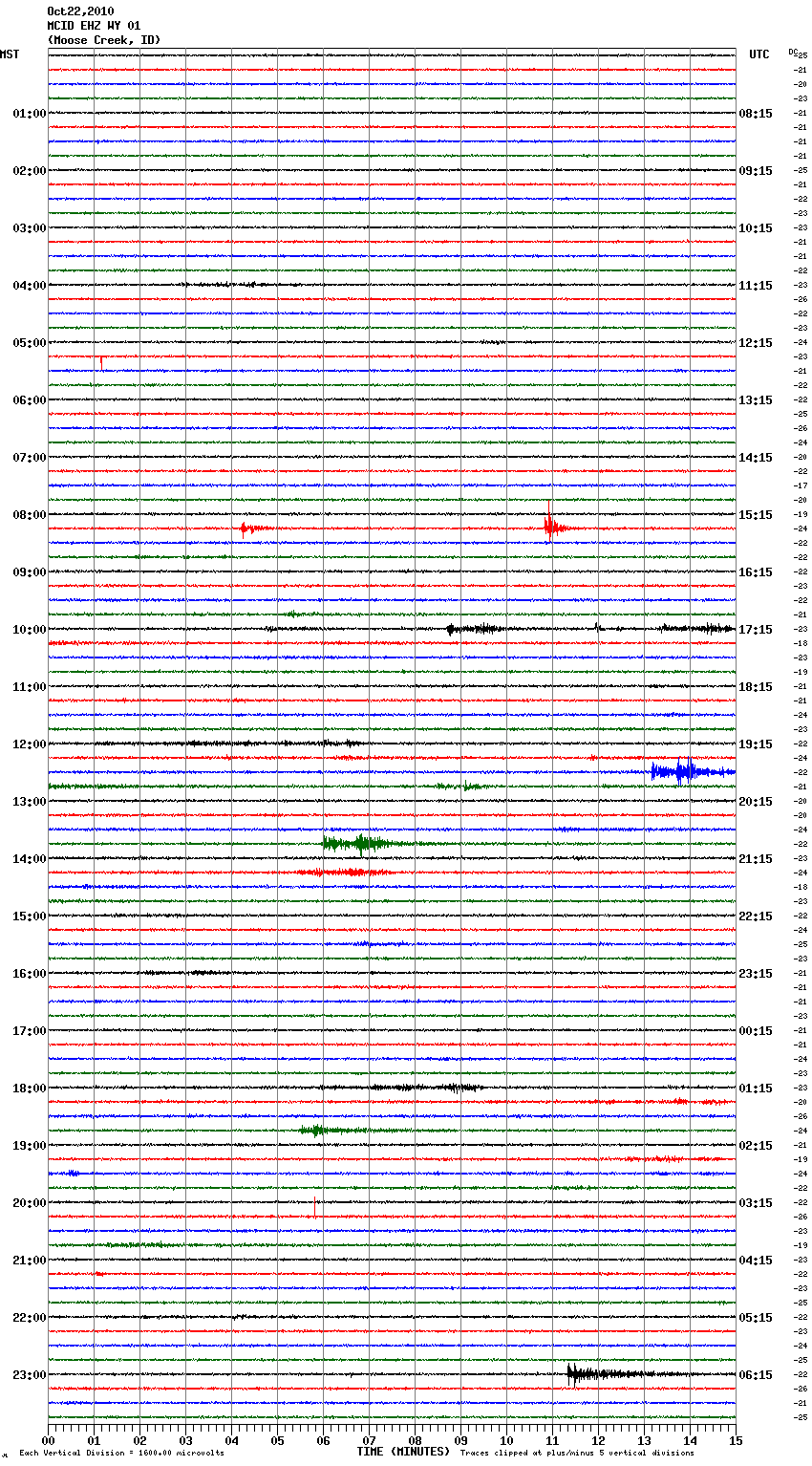Select the 20:00 MST row label
812x1466 pixels.
pos(30,1203)
